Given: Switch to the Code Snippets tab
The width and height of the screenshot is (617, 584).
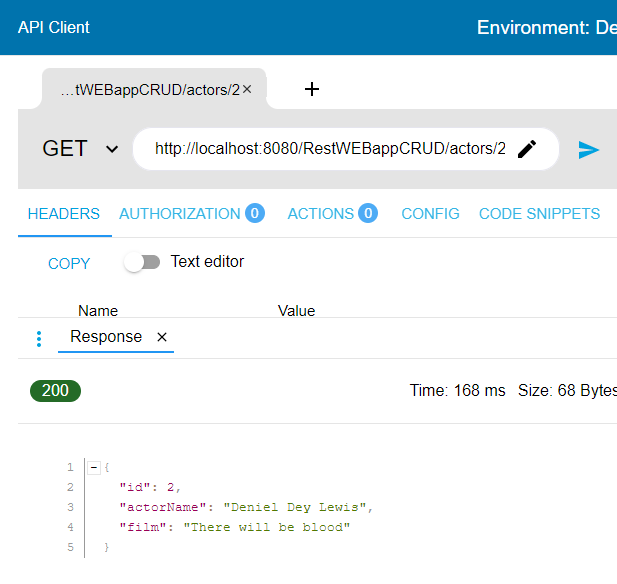Looking at the screenshot, I should point(539,214).
